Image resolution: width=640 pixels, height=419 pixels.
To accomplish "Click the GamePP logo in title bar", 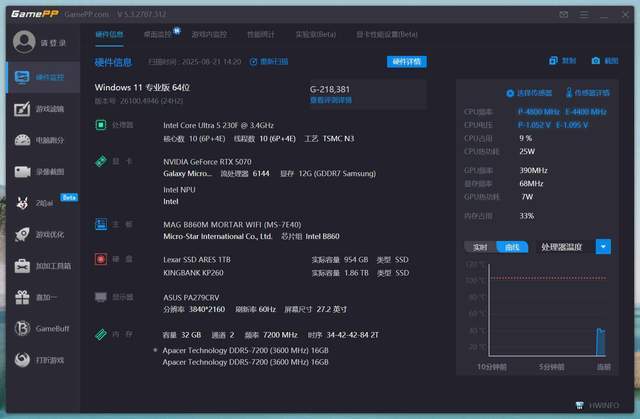I will pyautogui.click(x=35, y=14).
